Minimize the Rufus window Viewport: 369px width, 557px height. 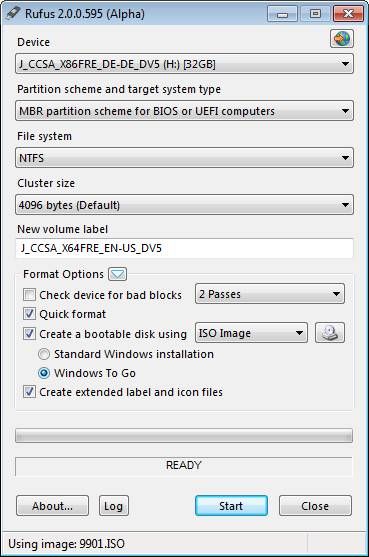tap(282, 14)
